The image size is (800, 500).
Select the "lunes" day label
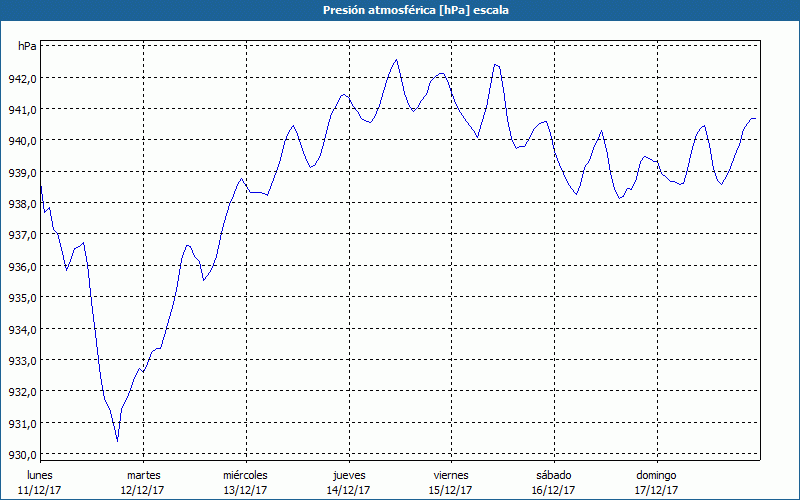[40, 474]
